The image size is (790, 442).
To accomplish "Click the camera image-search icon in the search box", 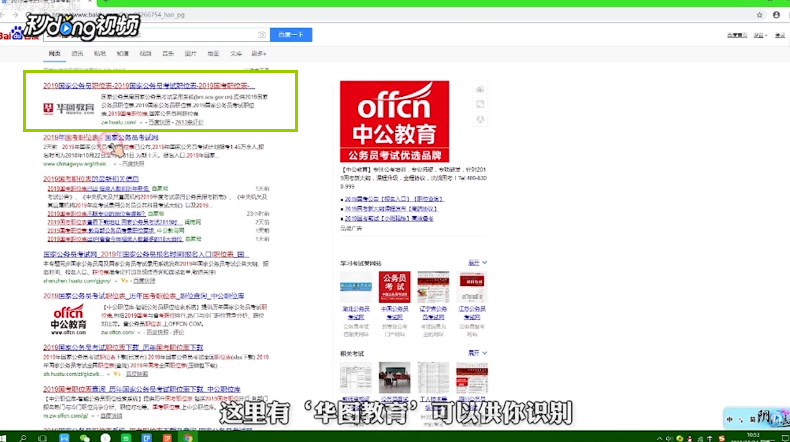I will tap(261, 35).
